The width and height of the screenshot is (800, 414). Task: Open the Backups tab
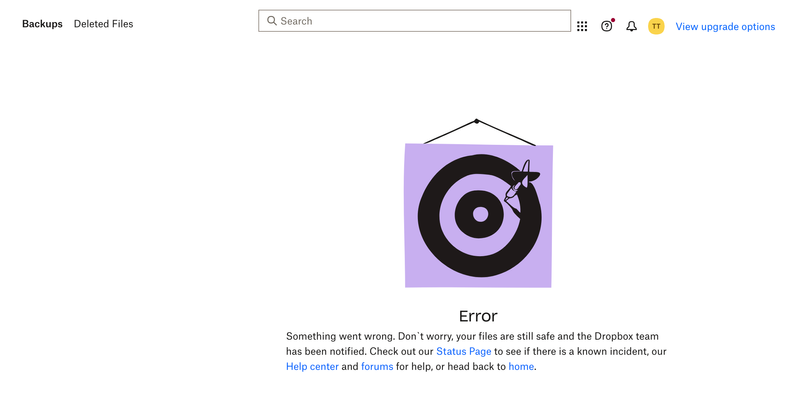[42, 24]
